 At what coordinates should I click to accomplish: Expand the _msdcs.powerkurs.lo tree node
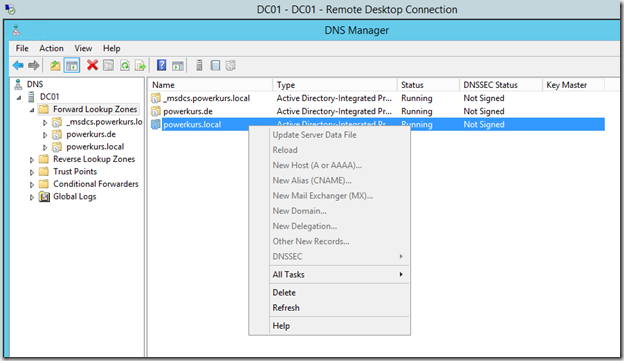click(x=45, y=123)
